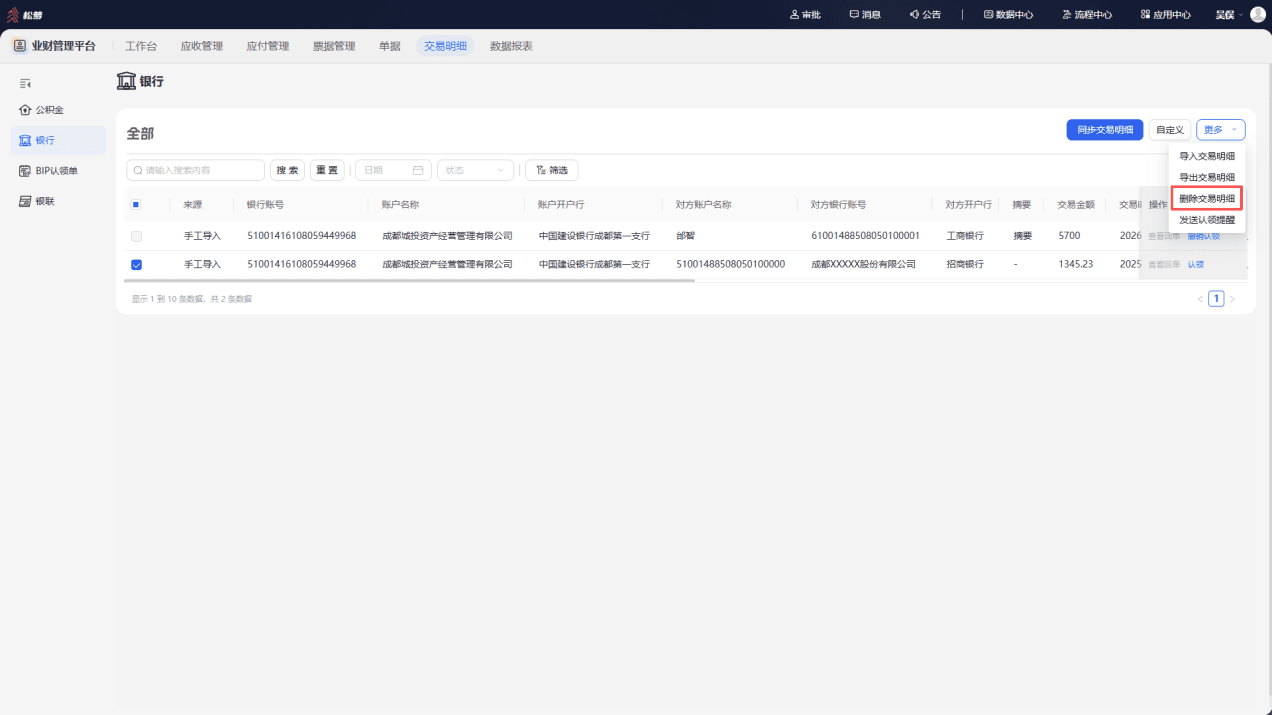Click 查看回单 in 成都XXXXX股份有限公司 row

pyautogui.click(x=1164, y=265)
